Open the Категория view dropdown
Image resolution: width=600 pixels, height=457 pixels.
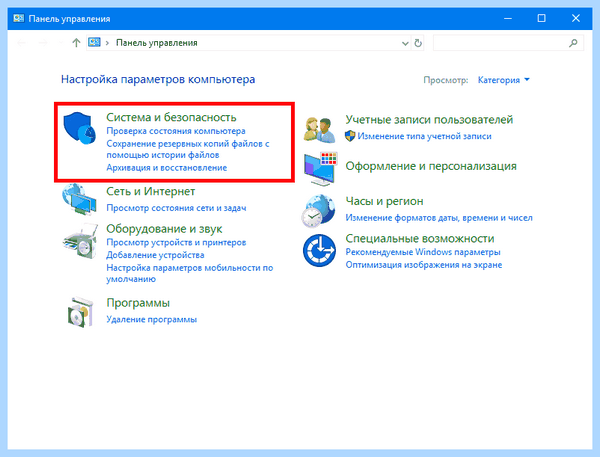504,80
